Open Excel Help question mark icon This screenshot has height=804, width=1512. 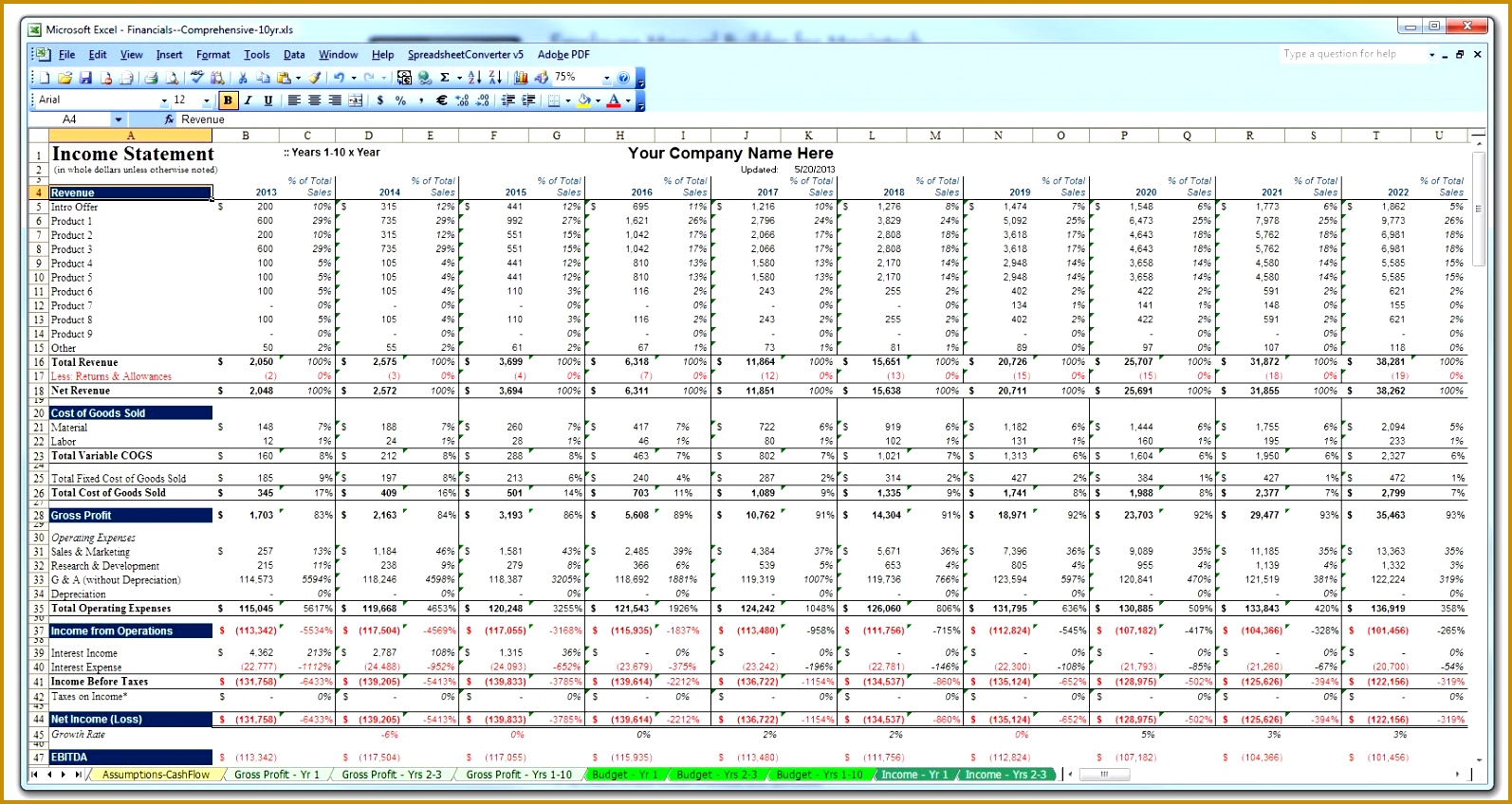click(x=623, y=78)
